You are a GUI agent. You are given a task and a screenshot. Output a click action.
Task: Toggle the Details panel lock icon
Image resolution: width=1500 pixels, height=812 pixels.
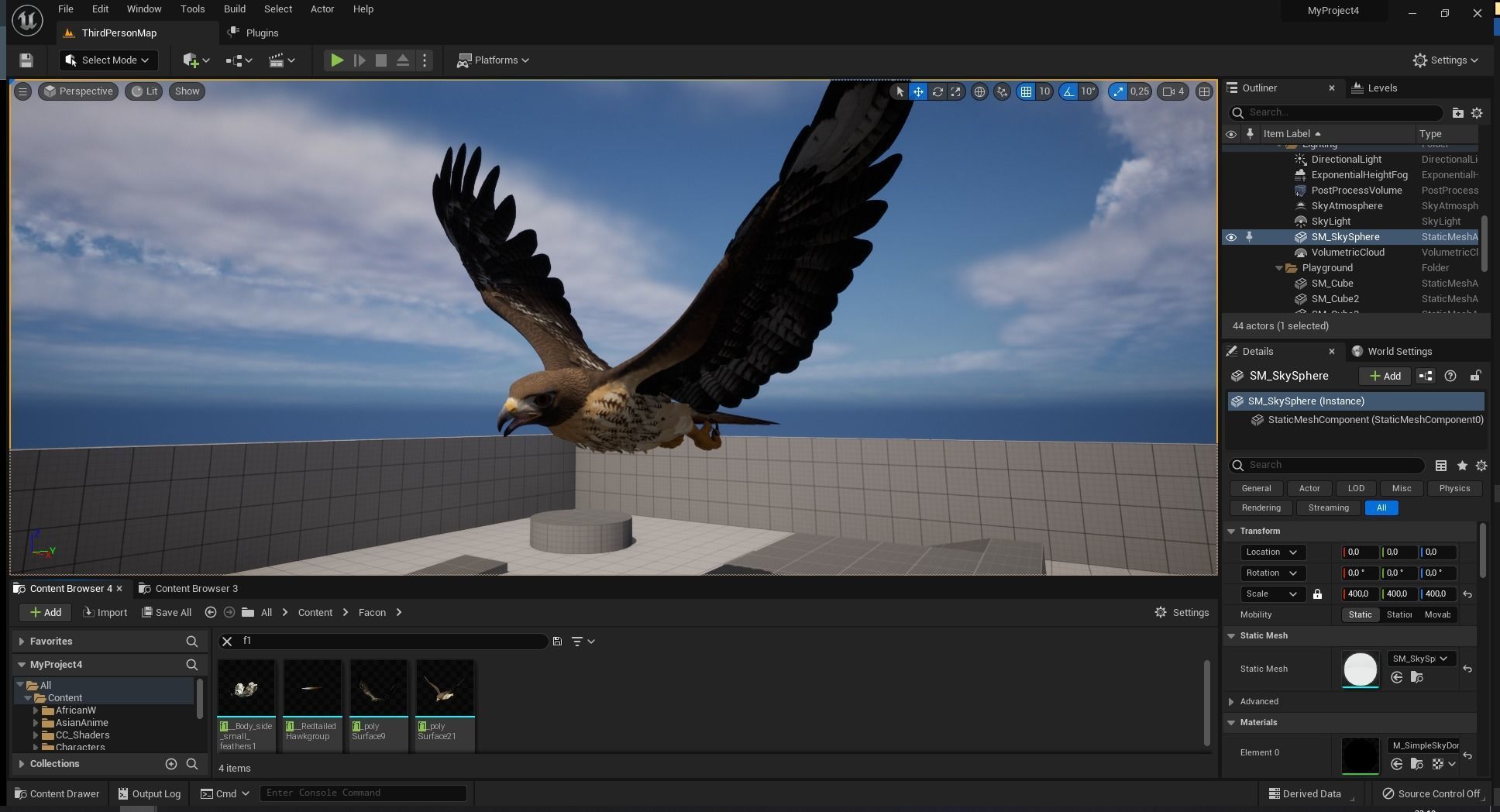coord(1475,377)
